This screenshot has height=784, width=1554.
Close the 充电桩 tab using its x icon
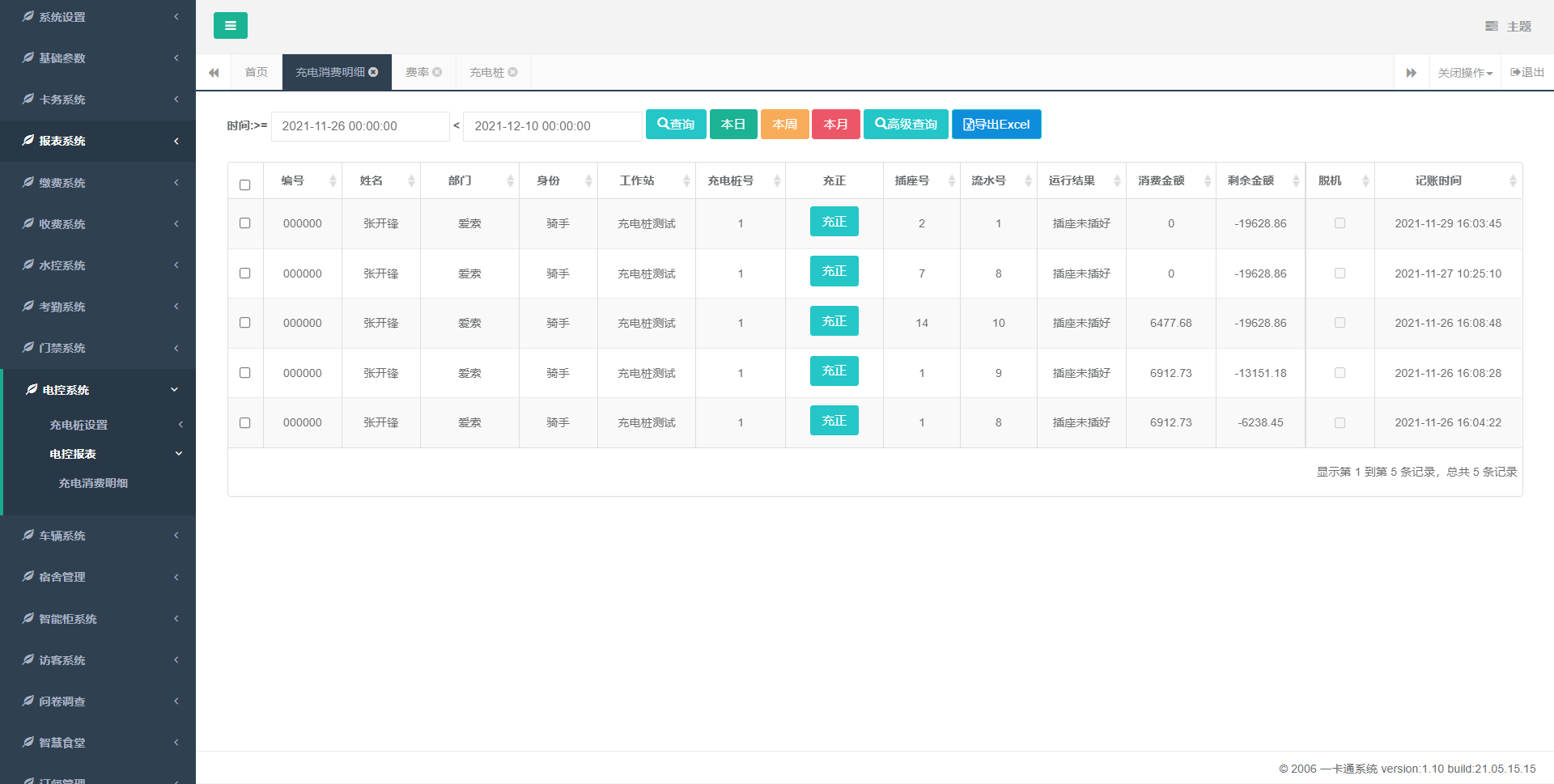coord(512,72)
